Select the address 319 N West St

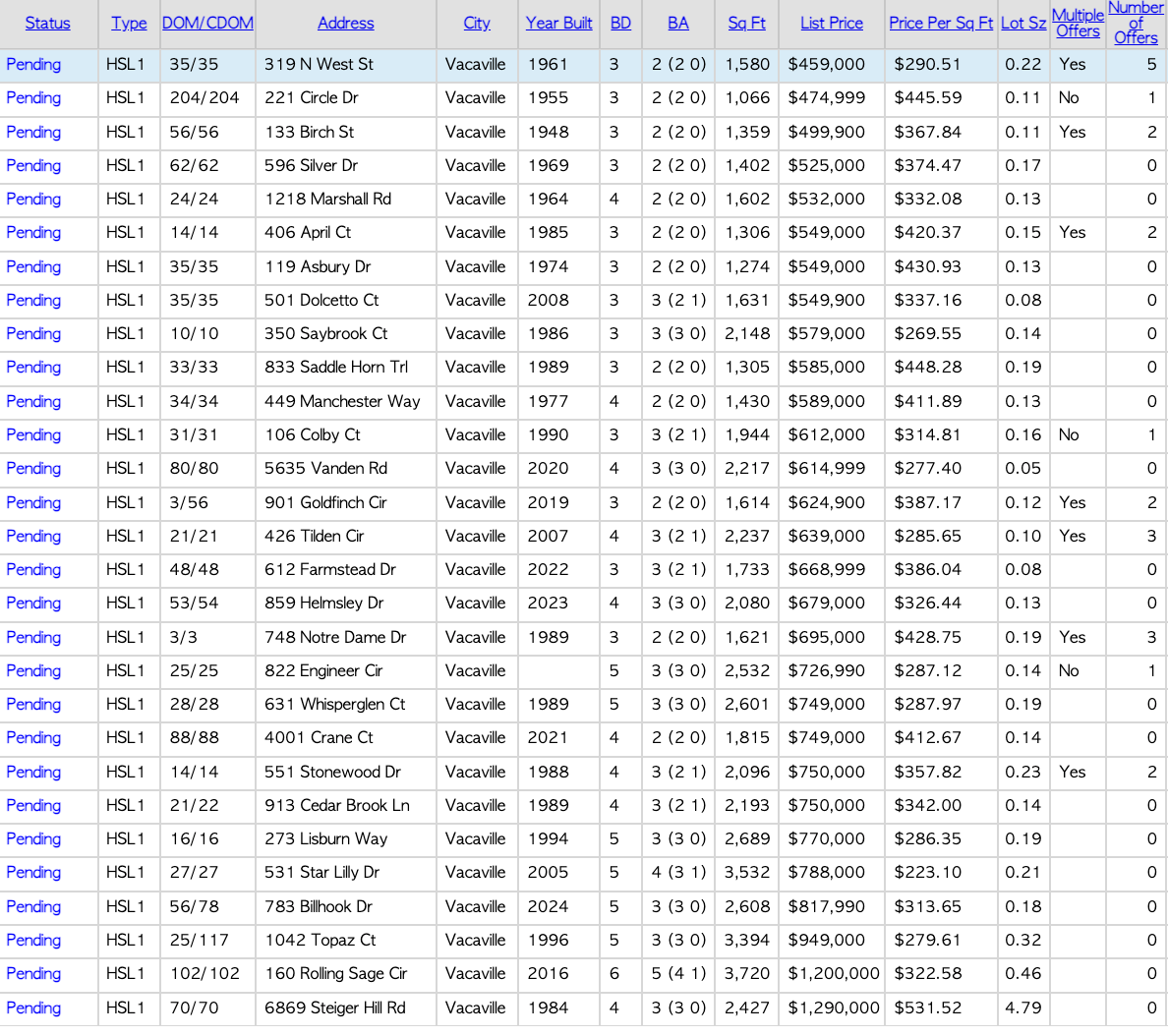[319, 65]
